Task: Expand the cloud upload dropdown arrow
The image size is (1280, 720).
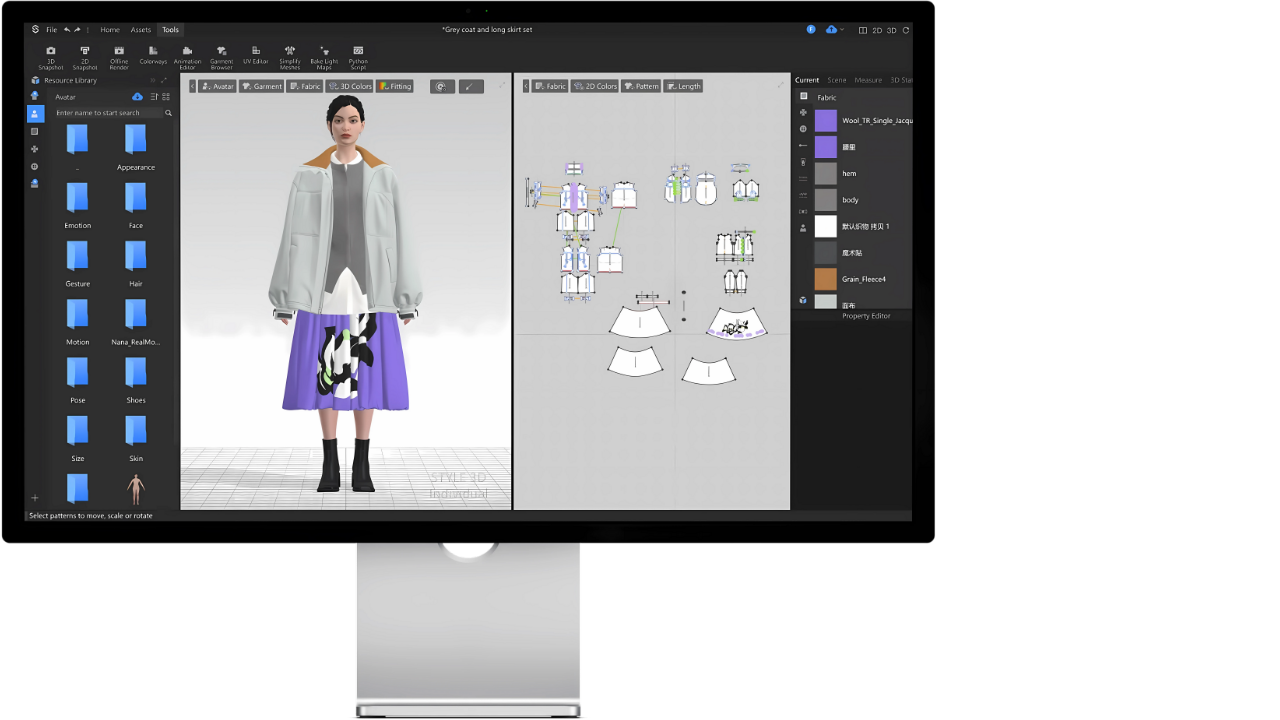Action: point(842,30)
